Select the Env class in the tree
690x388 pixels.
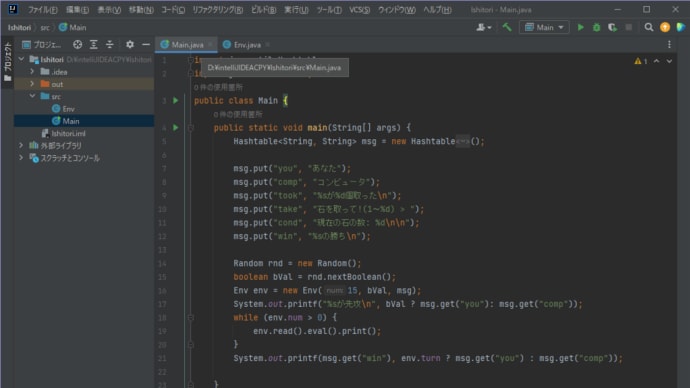click(x=63, y=109)
